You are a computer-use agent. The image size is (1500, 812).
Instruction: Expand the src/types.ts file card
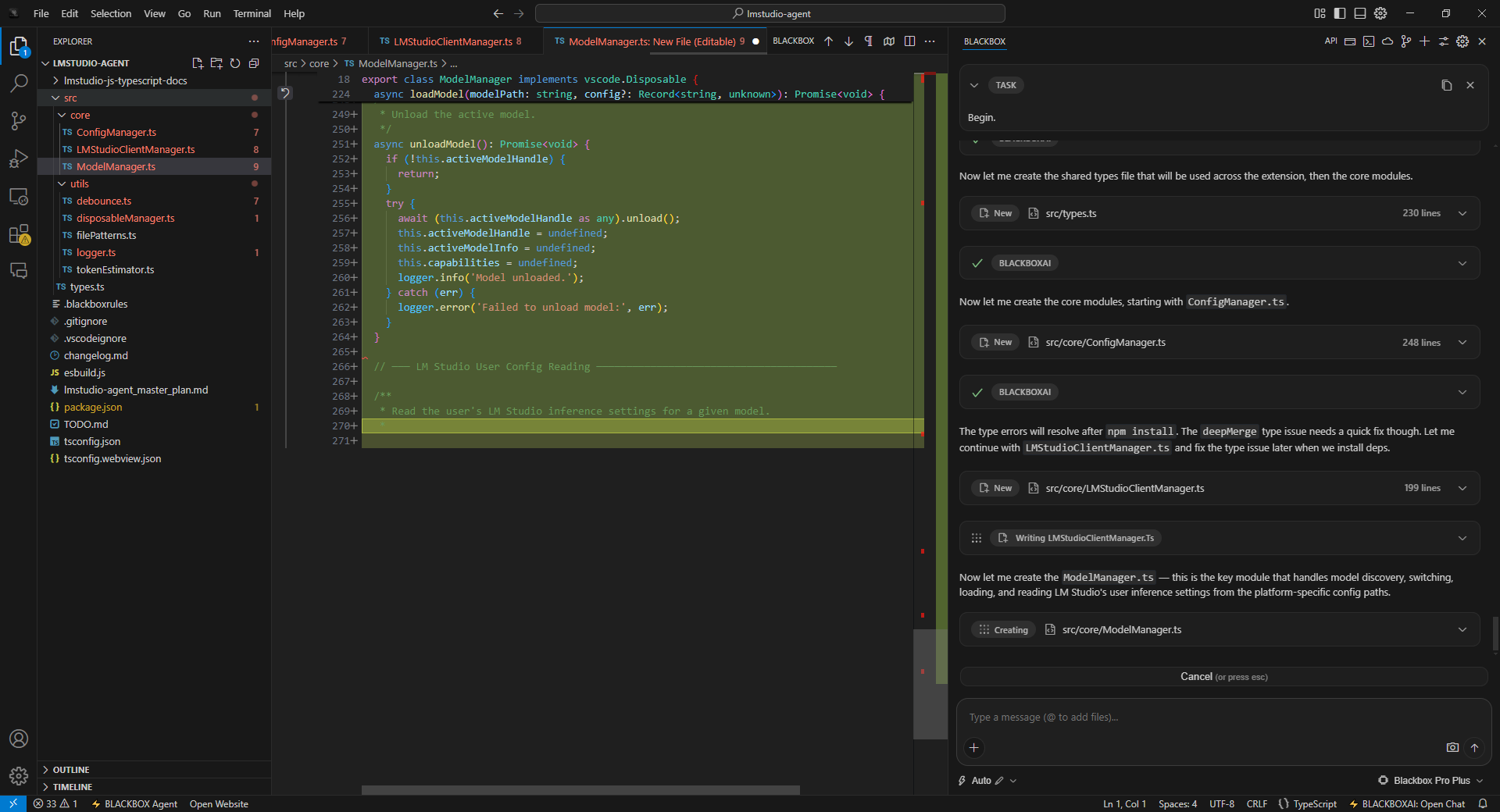(1462, 213)
